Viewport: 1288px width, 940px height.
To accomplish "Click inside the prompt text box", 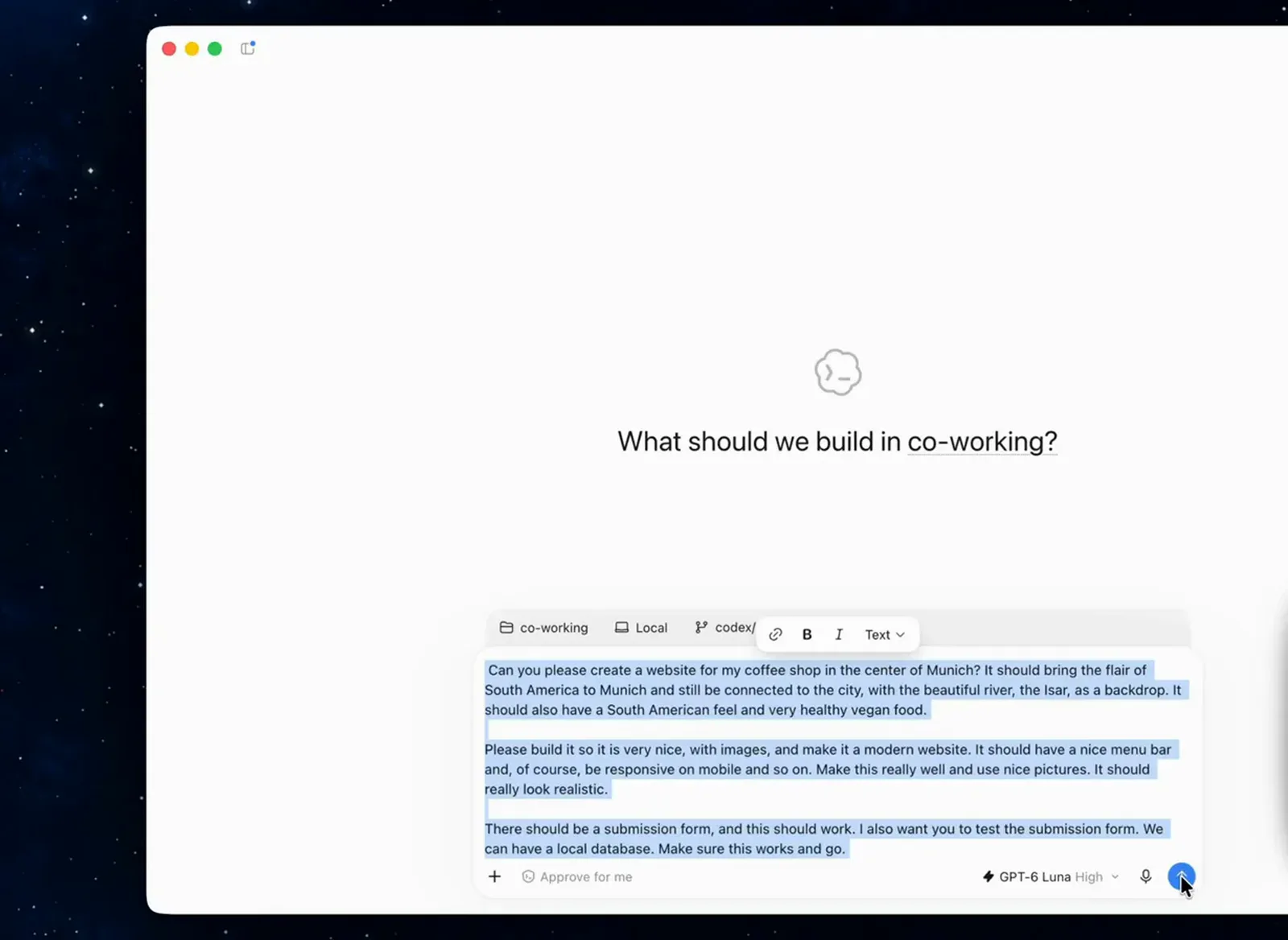I will point(837,759).
